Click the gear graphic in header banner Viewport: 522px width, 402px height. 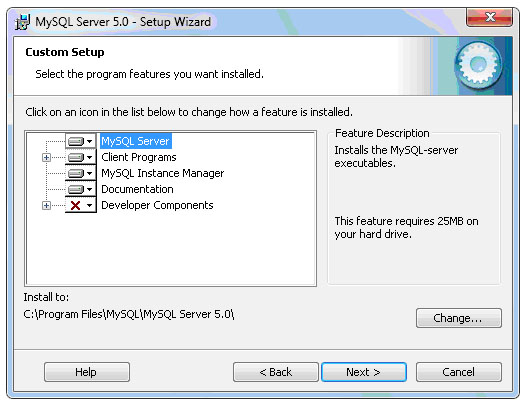[x=478, y=65]
